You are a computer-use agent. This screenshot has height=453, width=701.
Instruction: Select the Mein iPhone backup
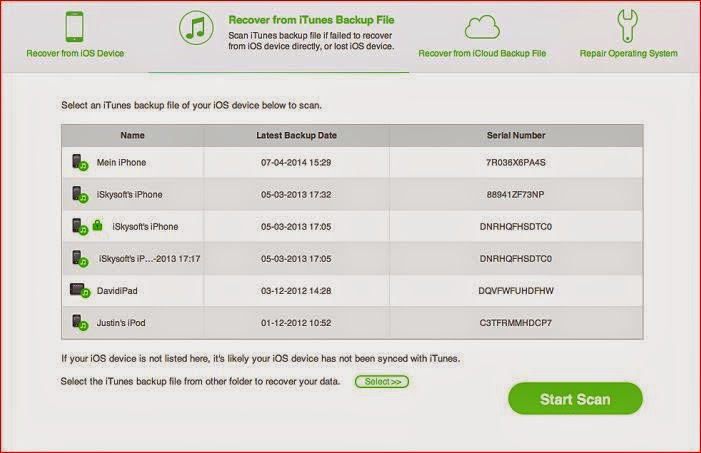coord(352,162)
